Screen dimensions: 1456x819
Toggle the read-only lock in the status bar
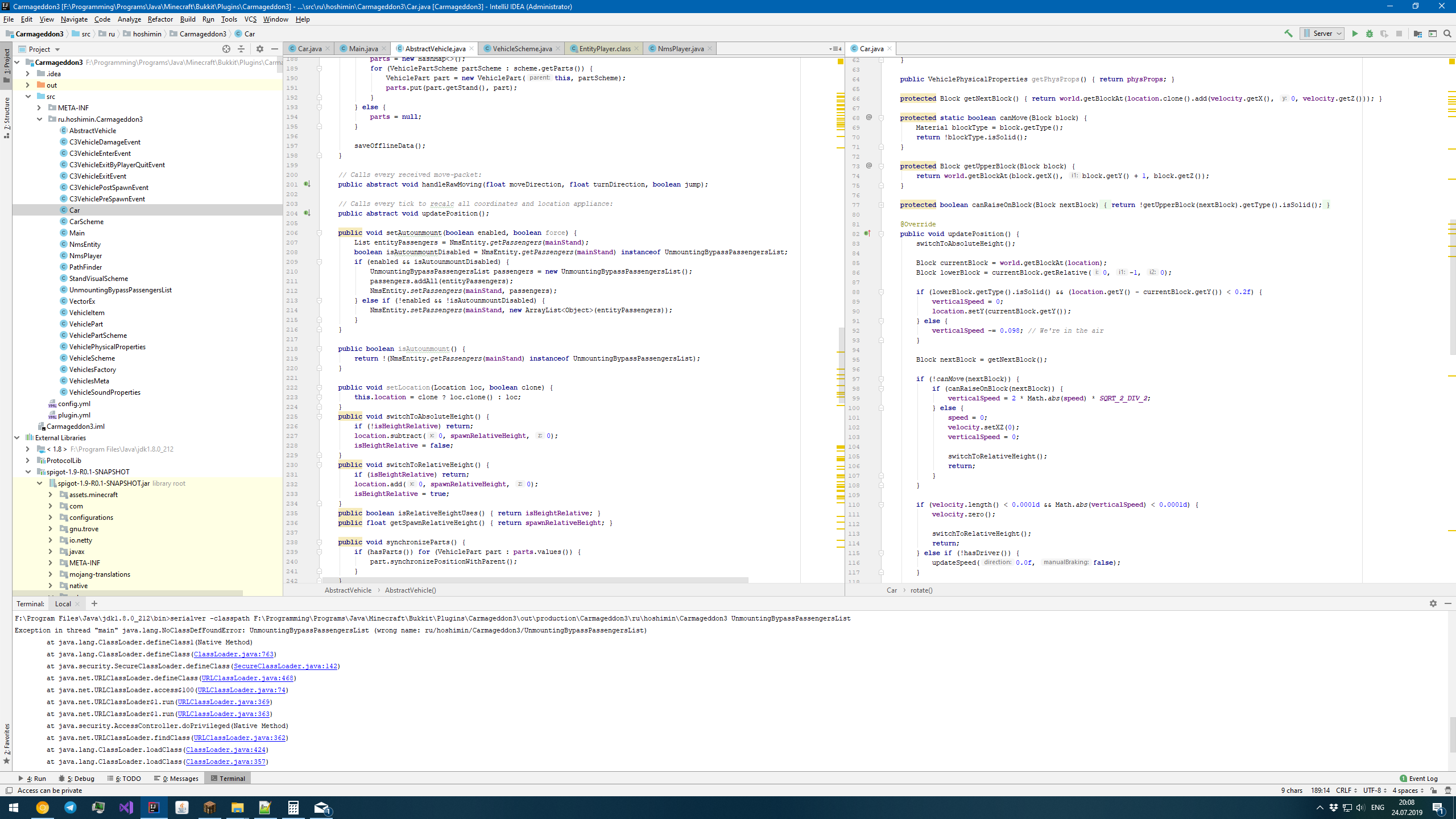(x=1433, y=791)
